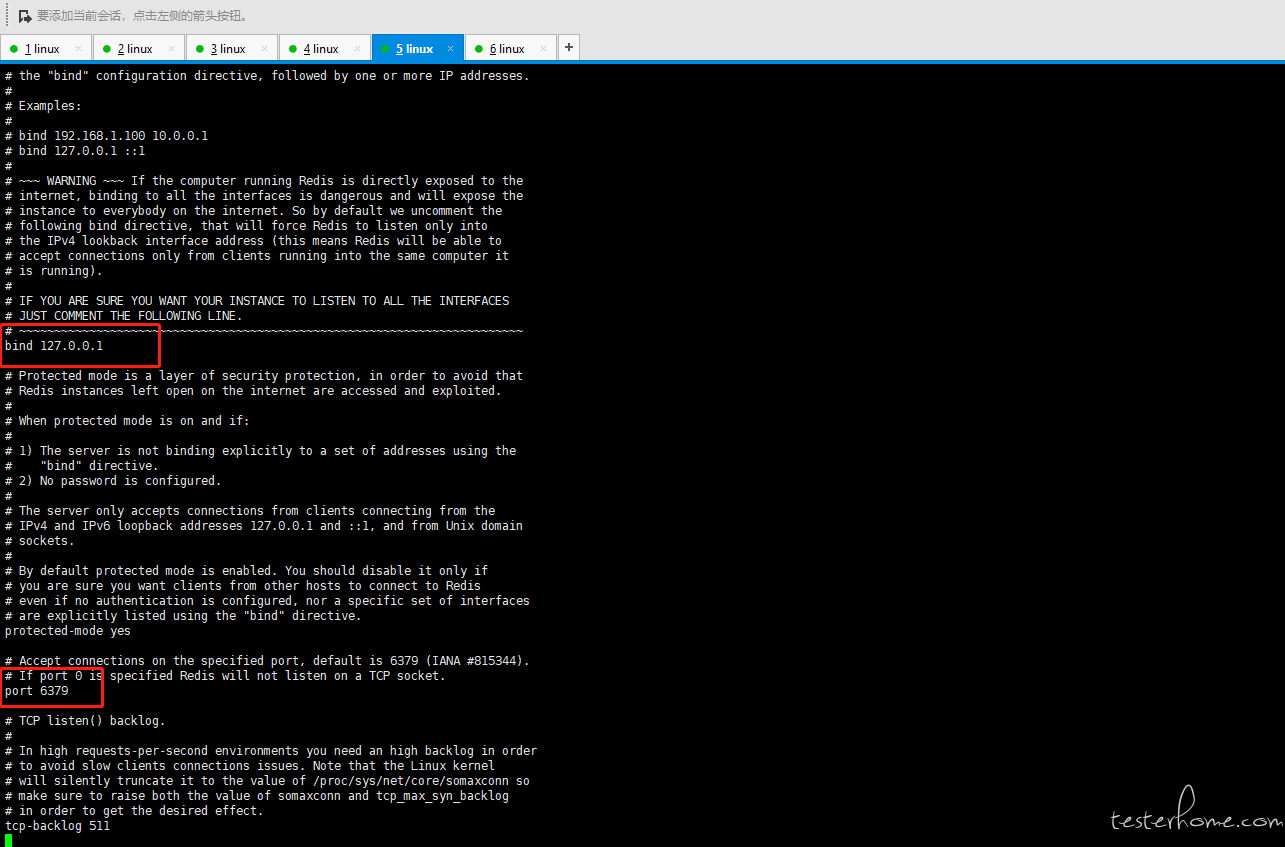Close the 2 linux tab

pos(171,48)
